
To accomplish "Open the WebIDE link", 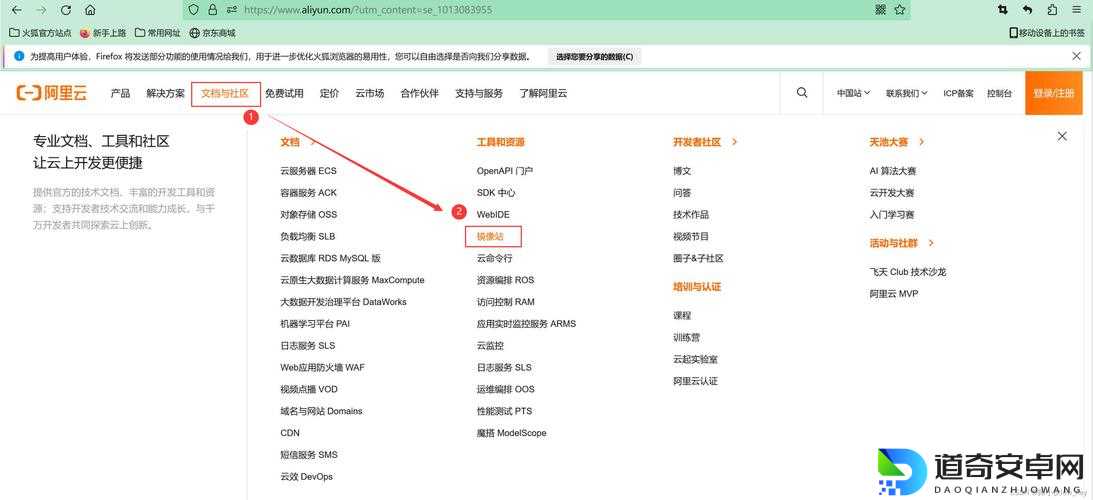I will [x=494, y=214].
